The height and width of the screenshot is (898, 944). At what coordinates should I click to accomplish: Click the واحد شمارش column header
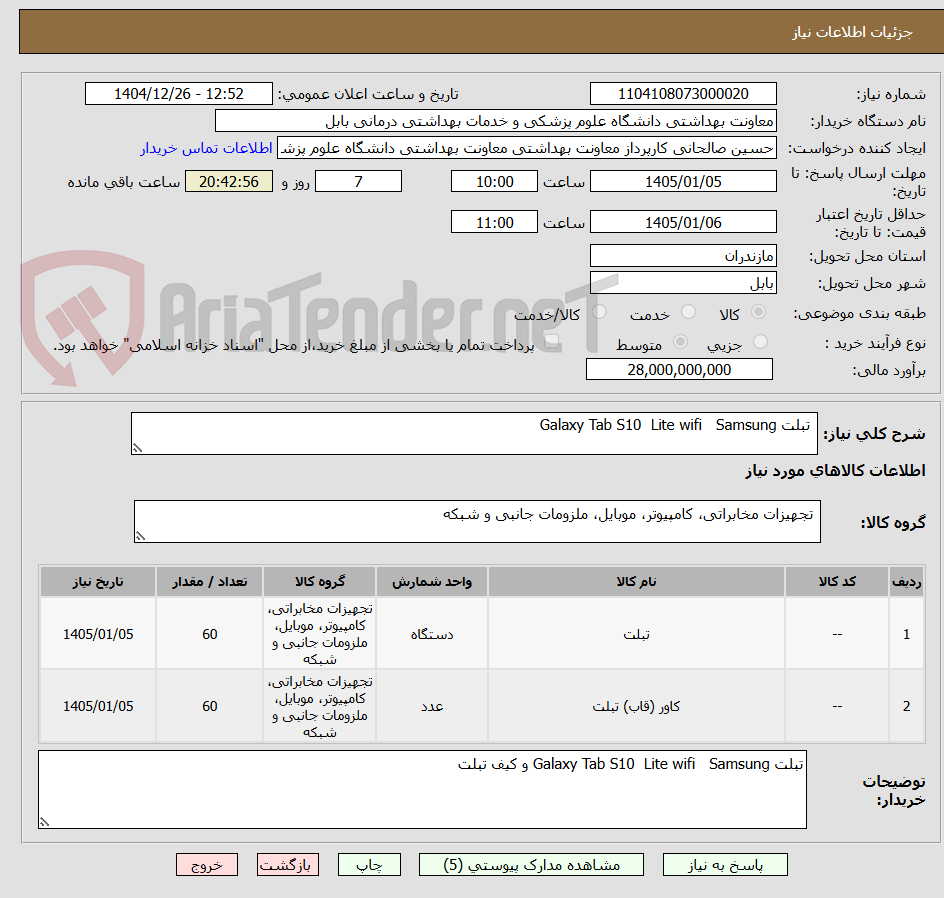click(432, 581)
